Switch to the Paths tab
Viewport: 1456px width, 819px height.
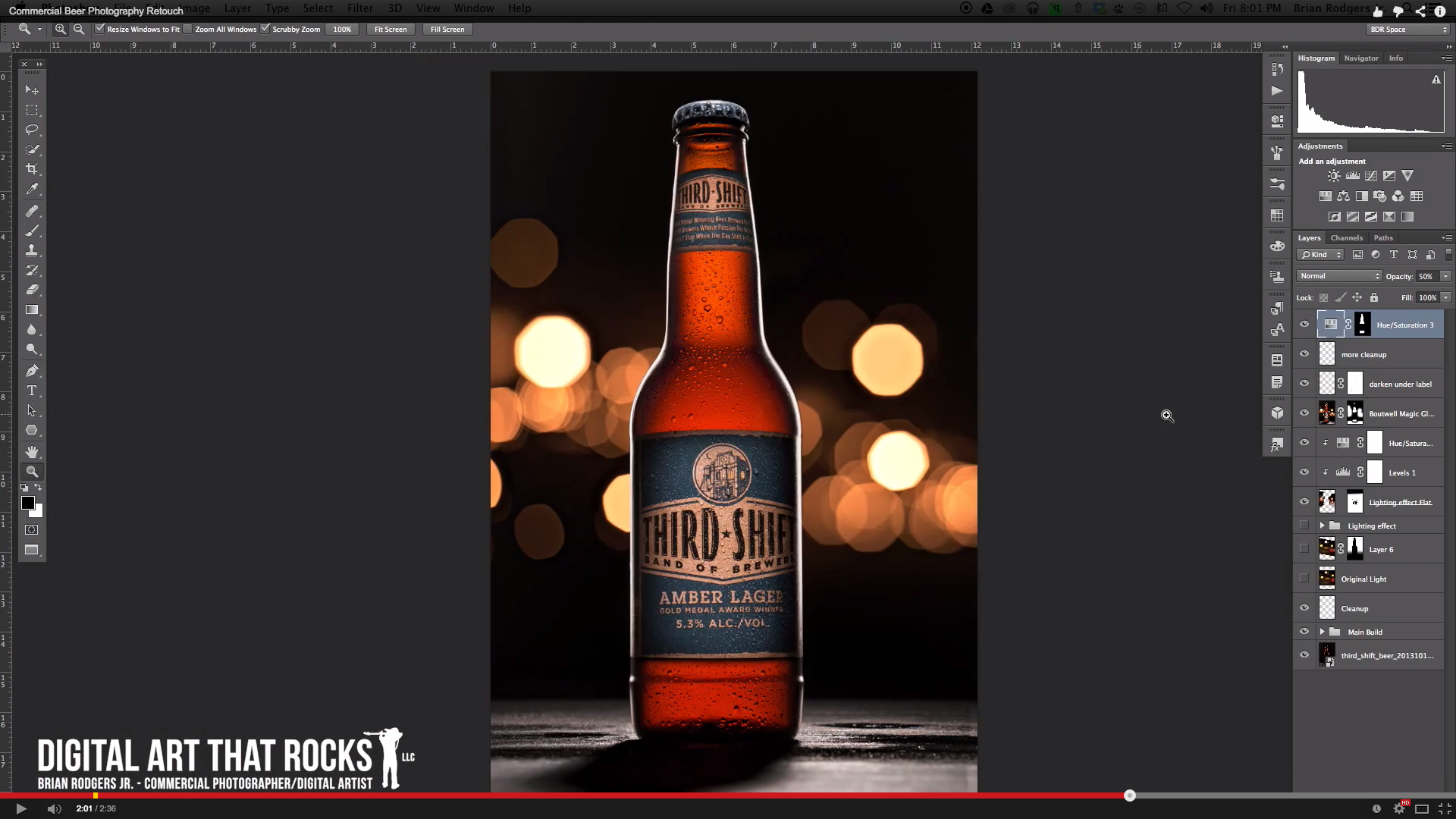coord(1383,238)
